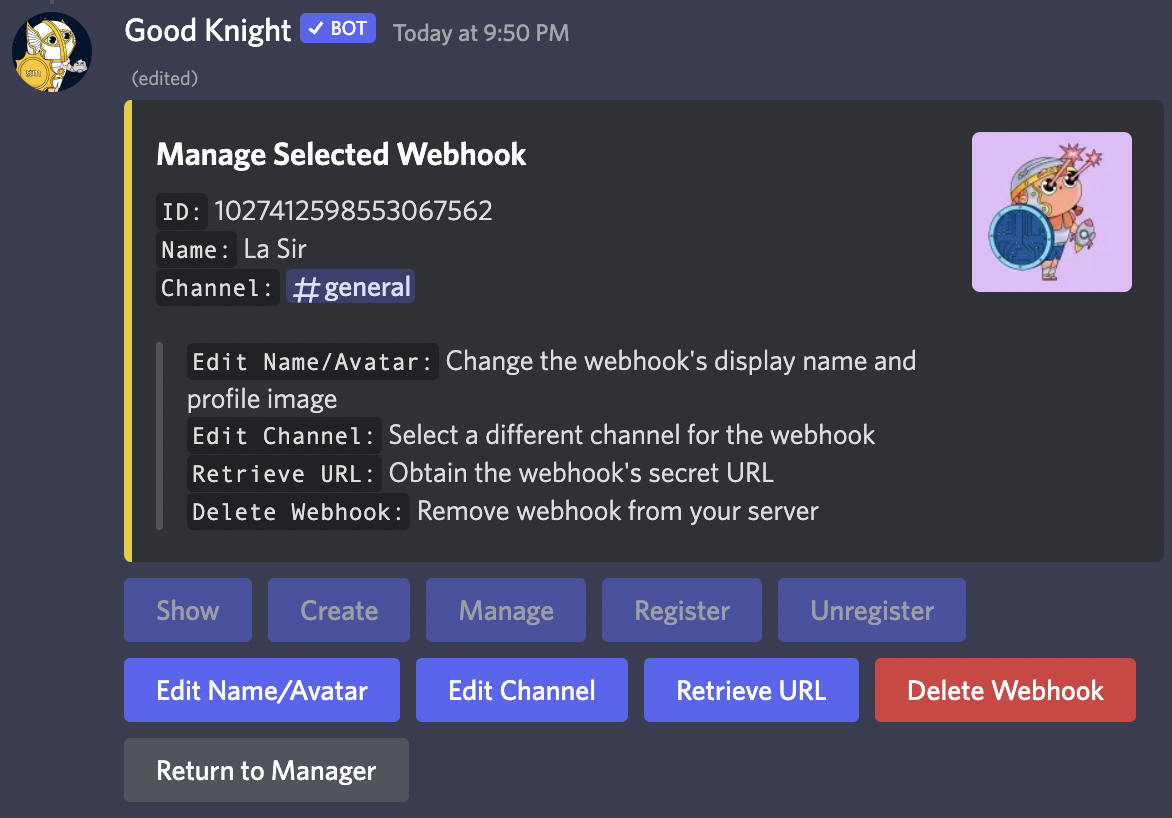Open the webhook avatar thumbnail image
The width and height of the screenshot is (1172, 818).
(1051, 212)
